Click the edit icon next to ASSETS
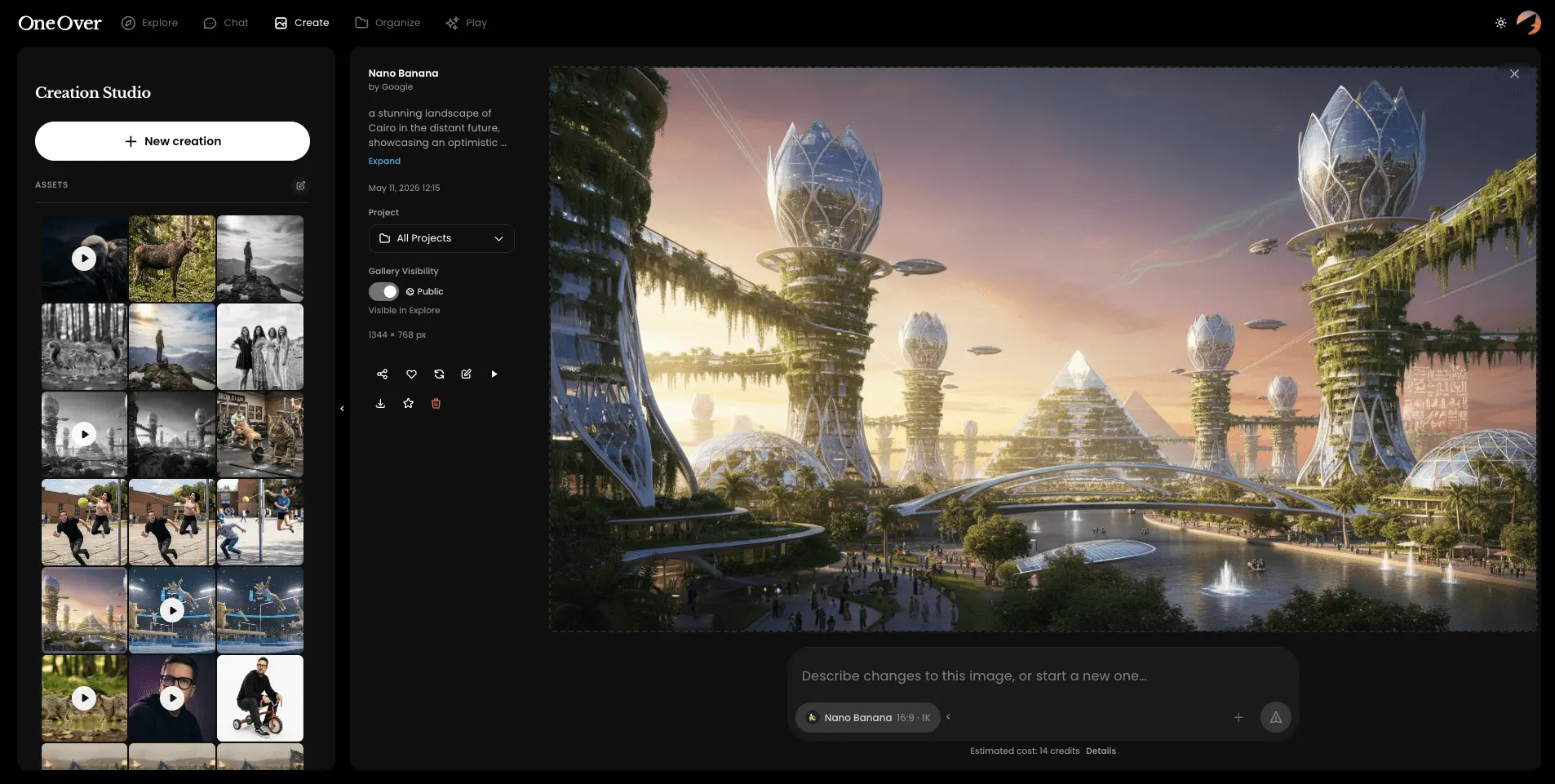This screenshot has width=1555, height=784. (300, 185)
